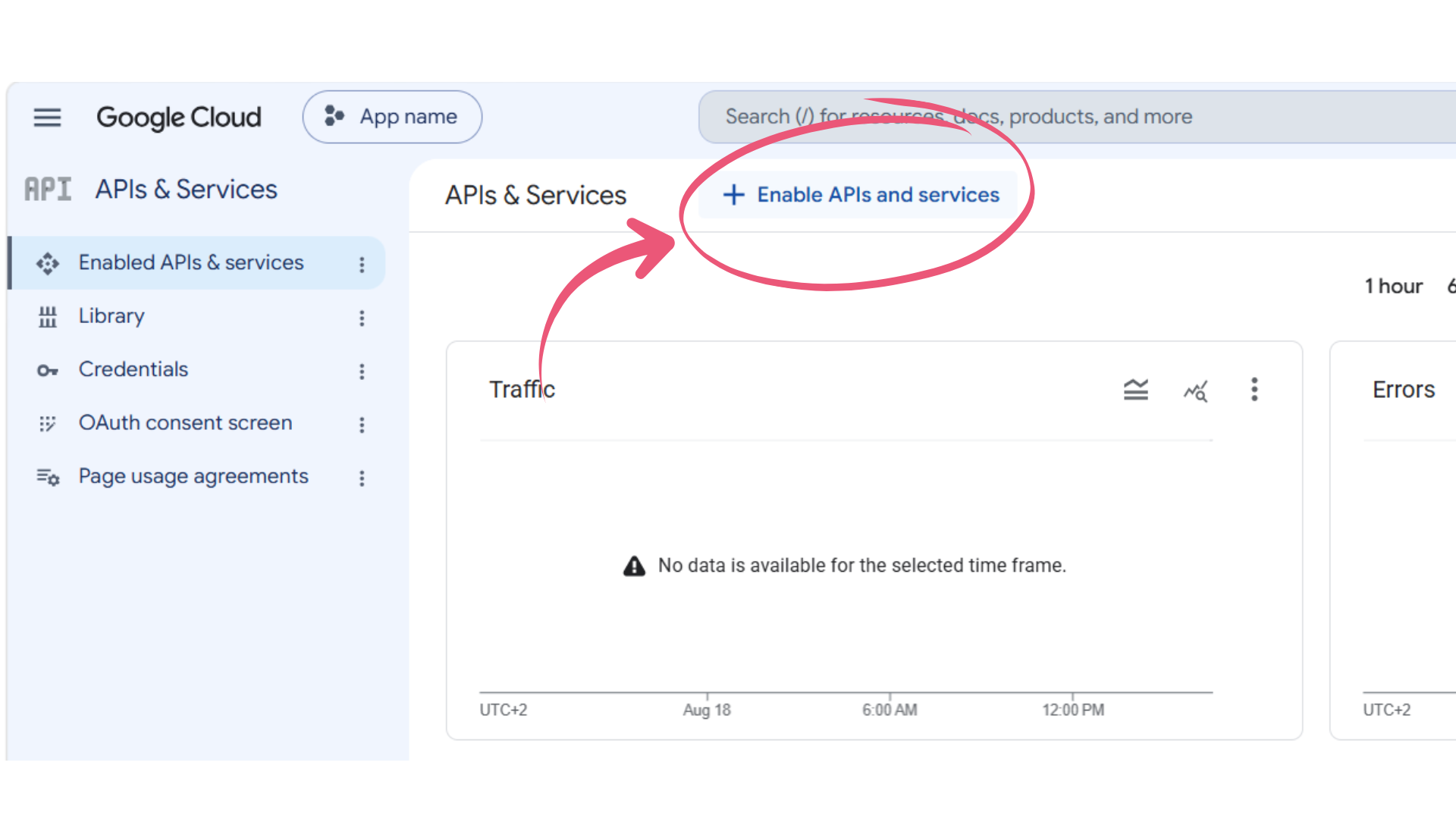Click the plus icon on Enable APIs button

pos(733,195)
